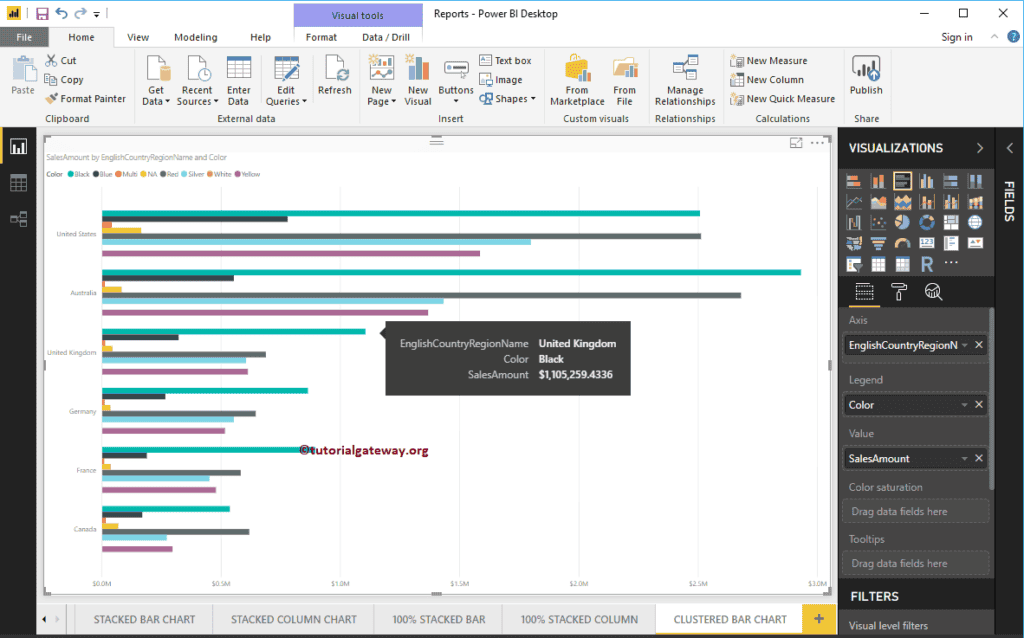Click the New Measure button
1024x638 pixels.
tap(769, 60)
